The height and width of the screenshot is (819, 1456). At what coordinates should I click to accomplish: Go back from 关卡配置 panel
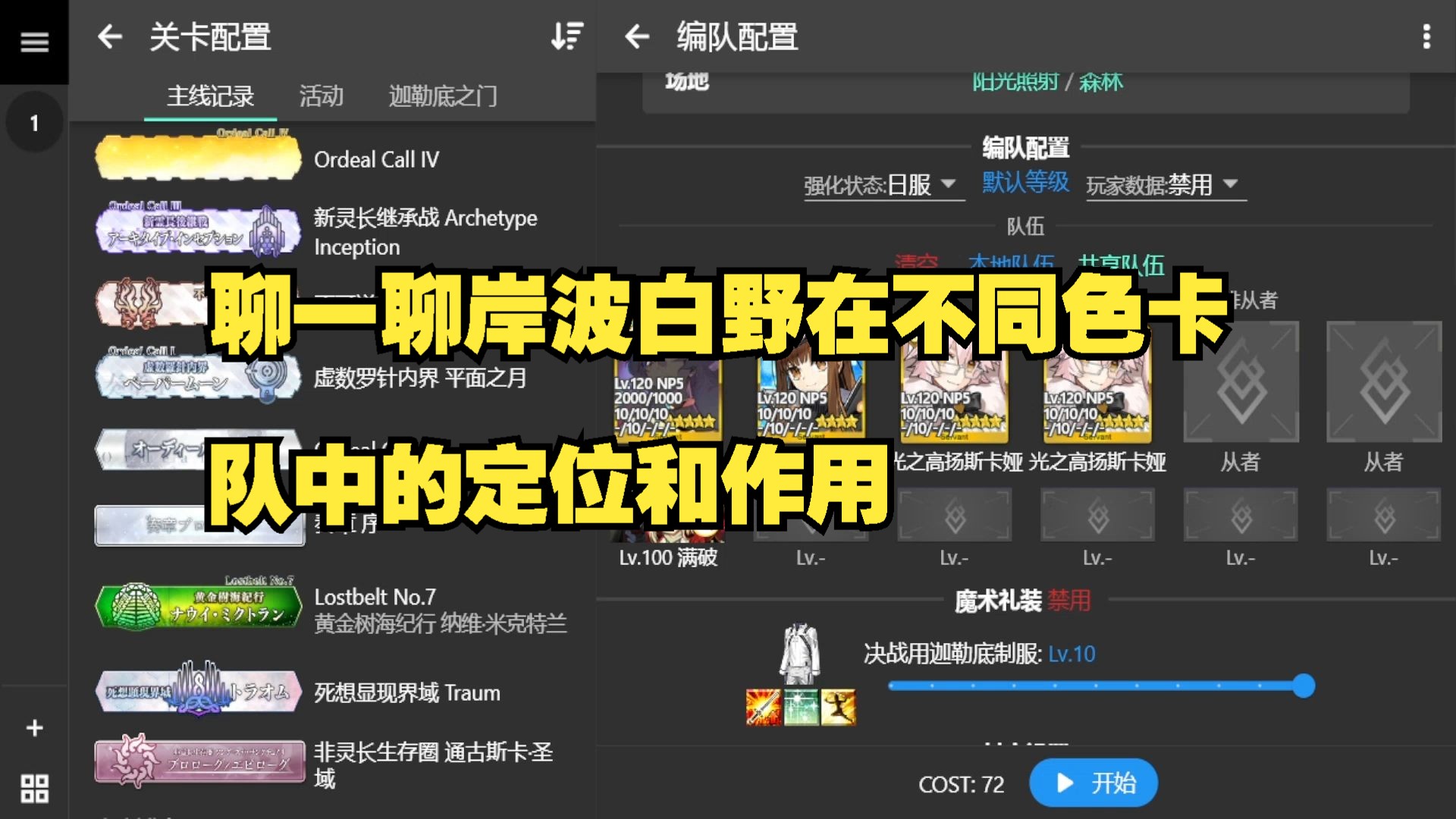pyautogui.click(x=110, y=36)
